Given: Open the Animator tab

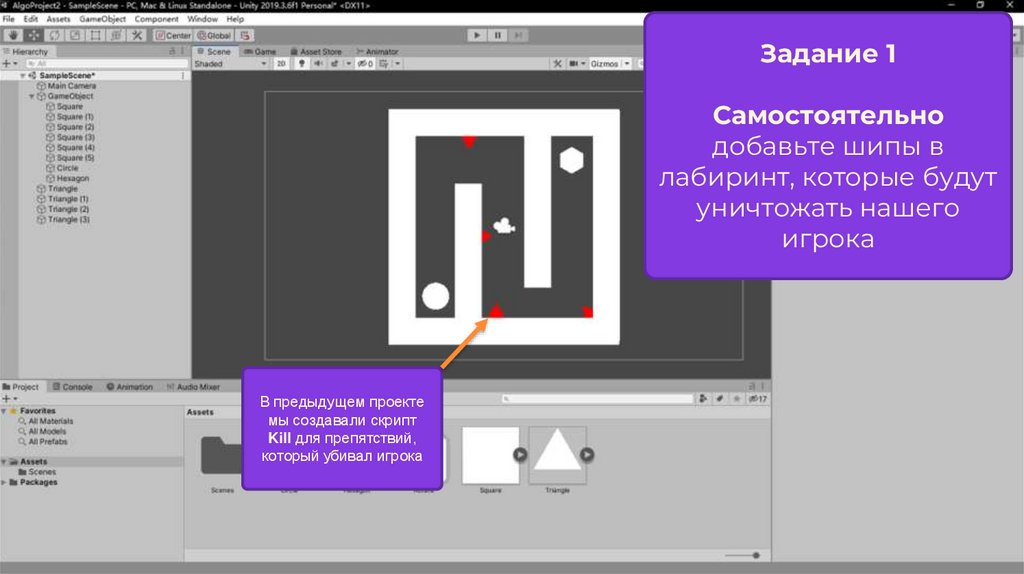Looking at the screenshot, I should [x=377, y=51].
